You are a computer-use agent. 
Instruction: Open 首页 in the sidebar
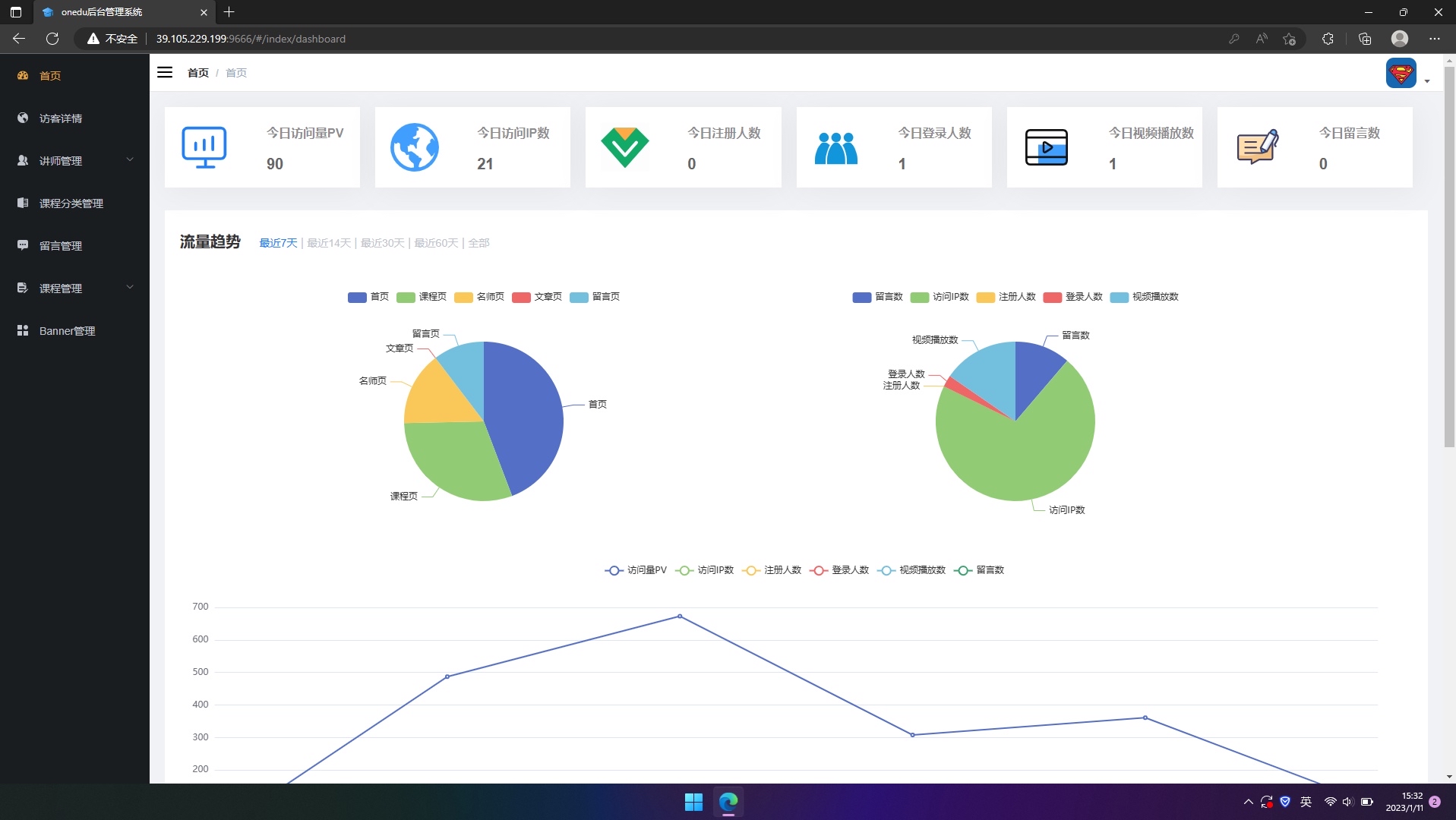(x=74, y=76)
